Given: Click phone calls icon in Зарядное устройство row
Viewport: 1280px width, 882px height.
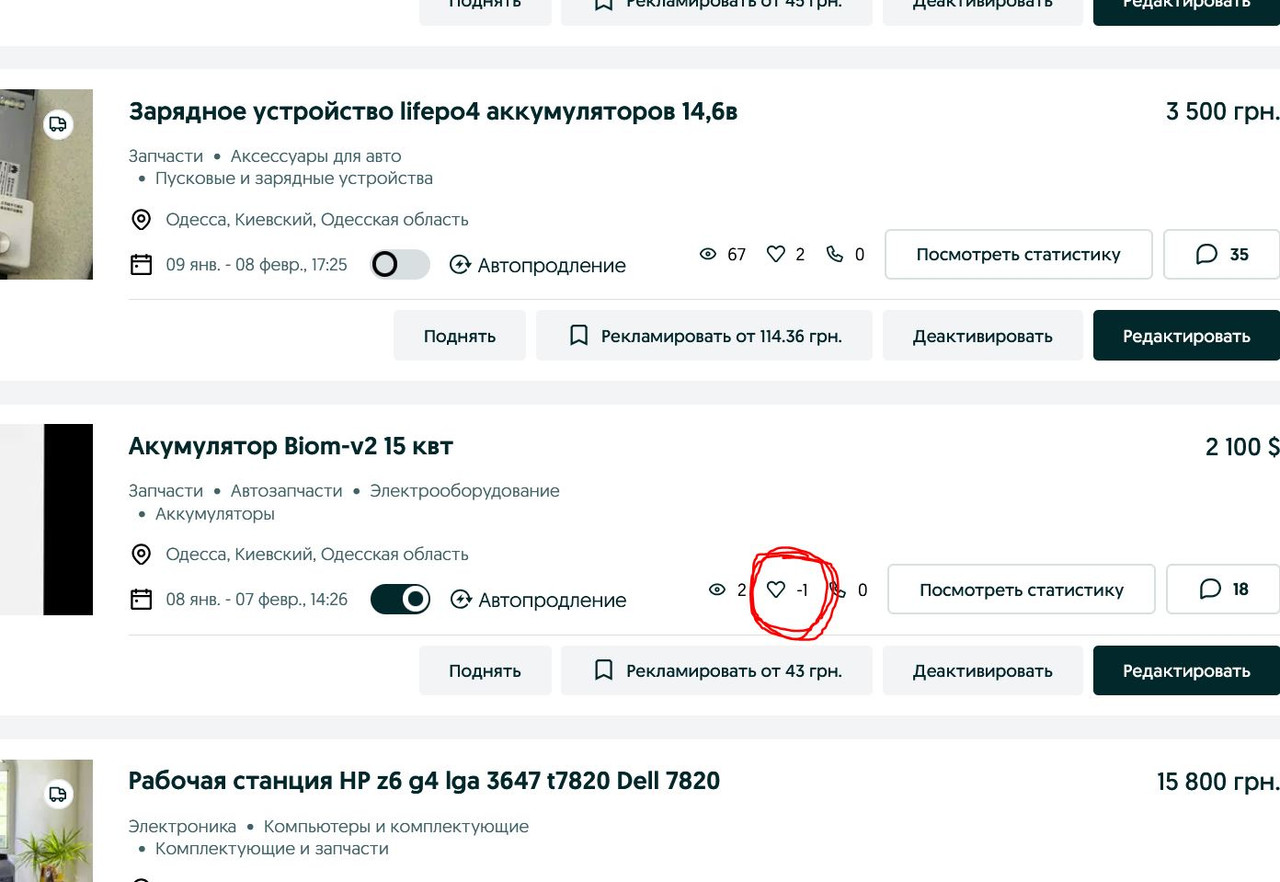Looking at the screenshot, I should coord(834,254).
